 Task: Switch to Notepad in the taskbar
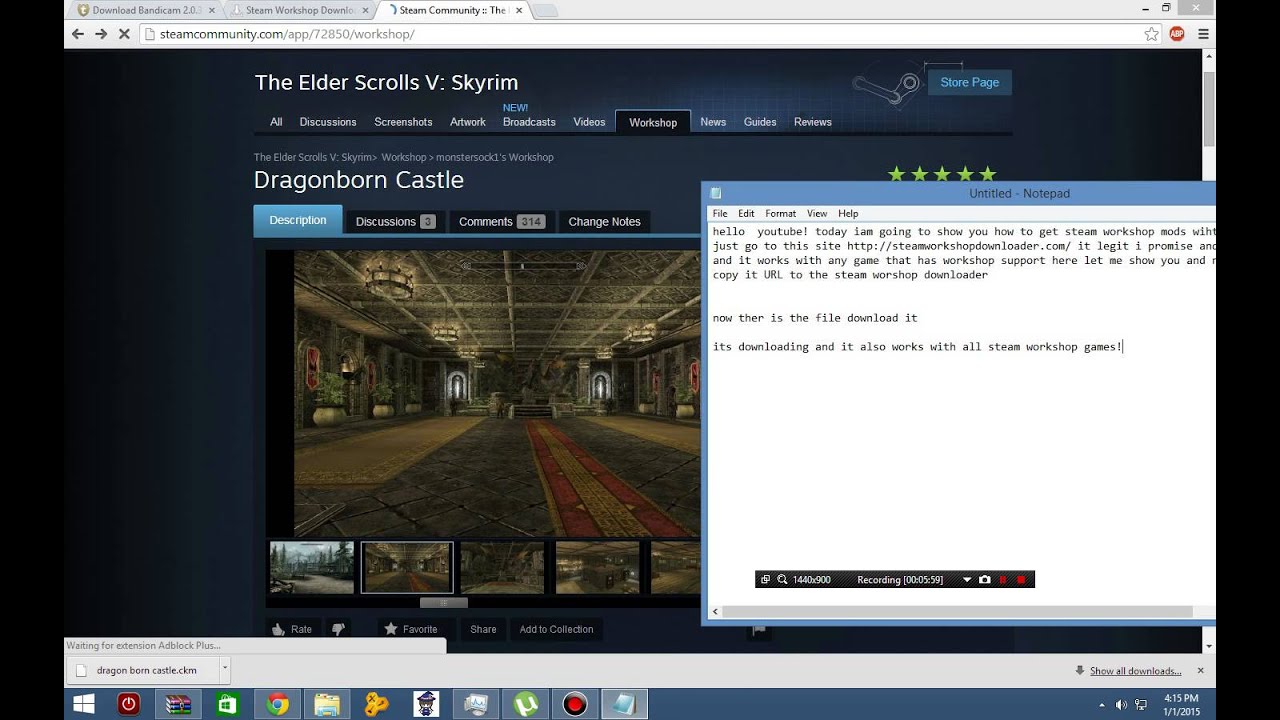pyautogui.click(x=624, y=704)
